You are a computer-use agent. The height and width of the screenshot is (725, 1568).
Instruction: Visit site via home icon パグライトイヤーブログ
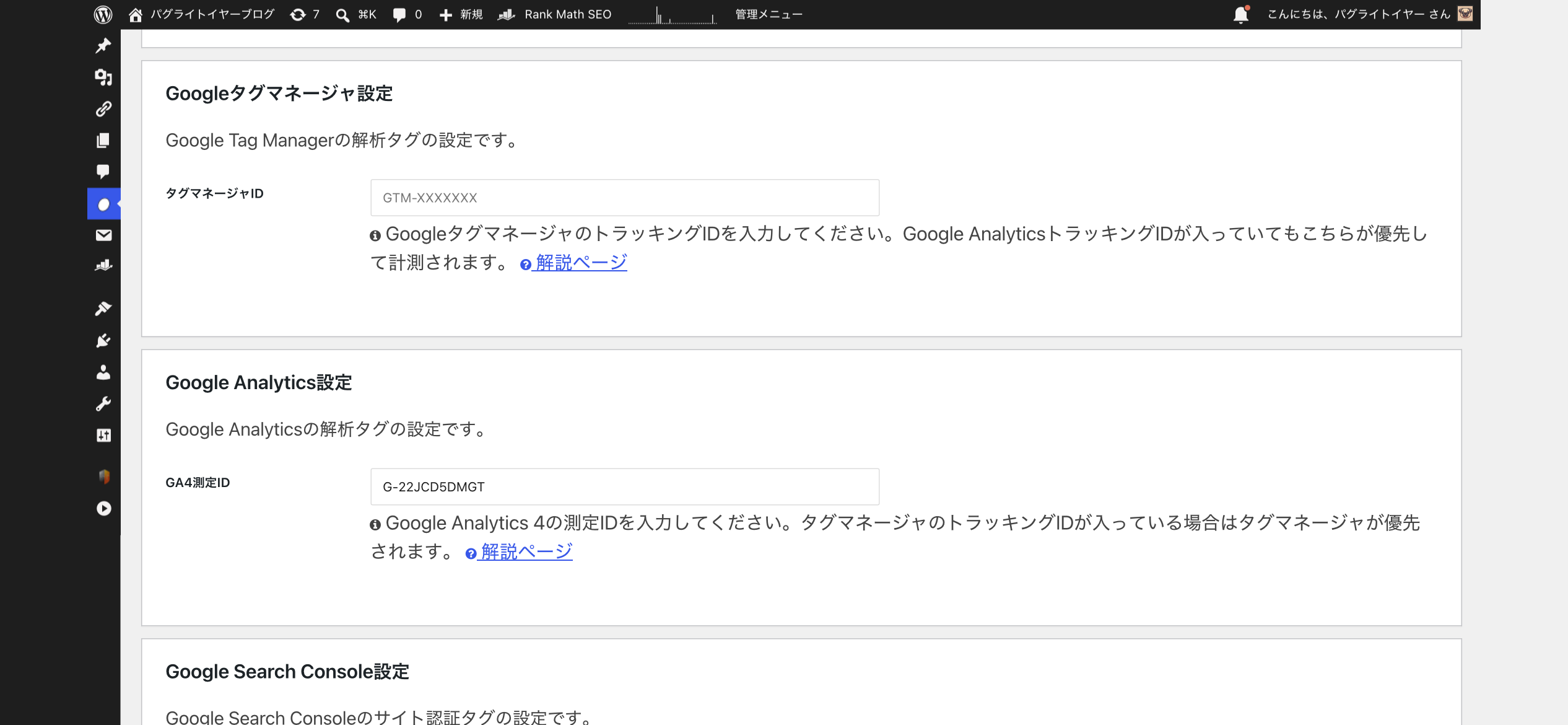coord(201,14)
